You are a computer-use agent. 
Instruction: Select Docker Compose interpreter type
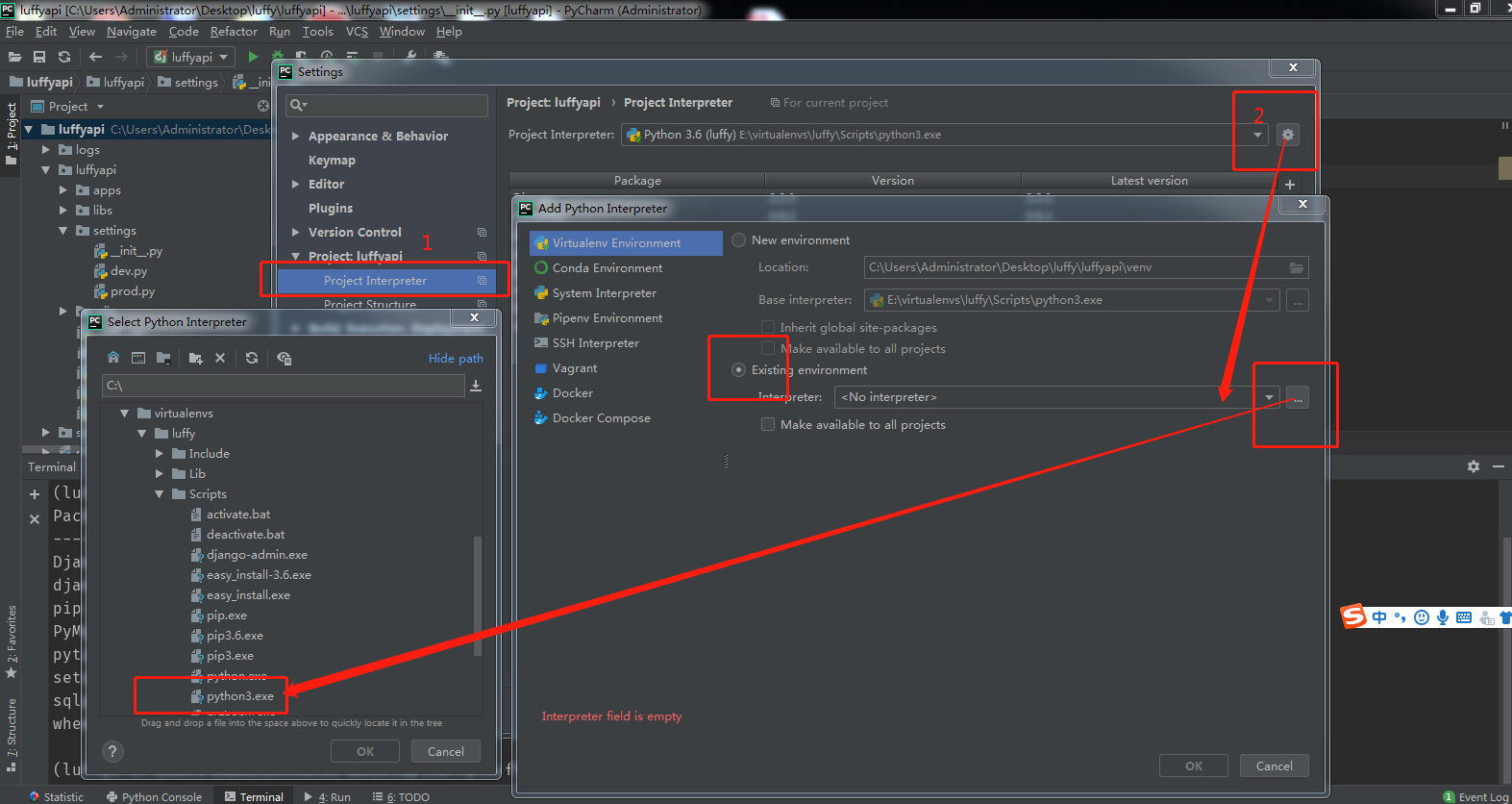pyautogui.click(x=602, y=418)
